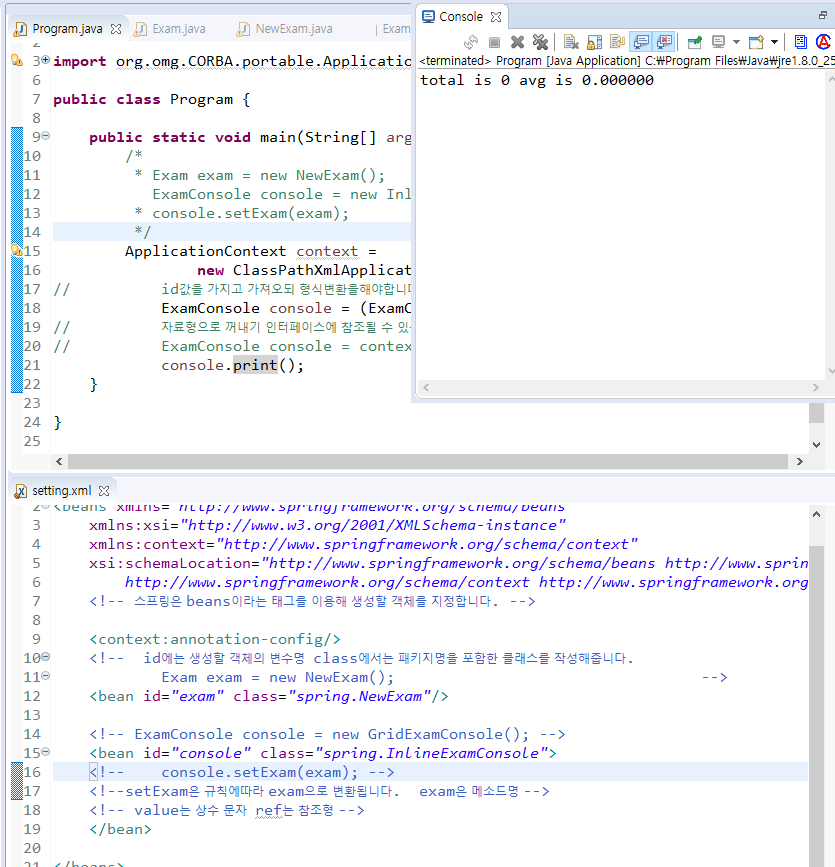835x867 pixels.
Task: Click the setting.xml file icon on tab
Action: 20,491
